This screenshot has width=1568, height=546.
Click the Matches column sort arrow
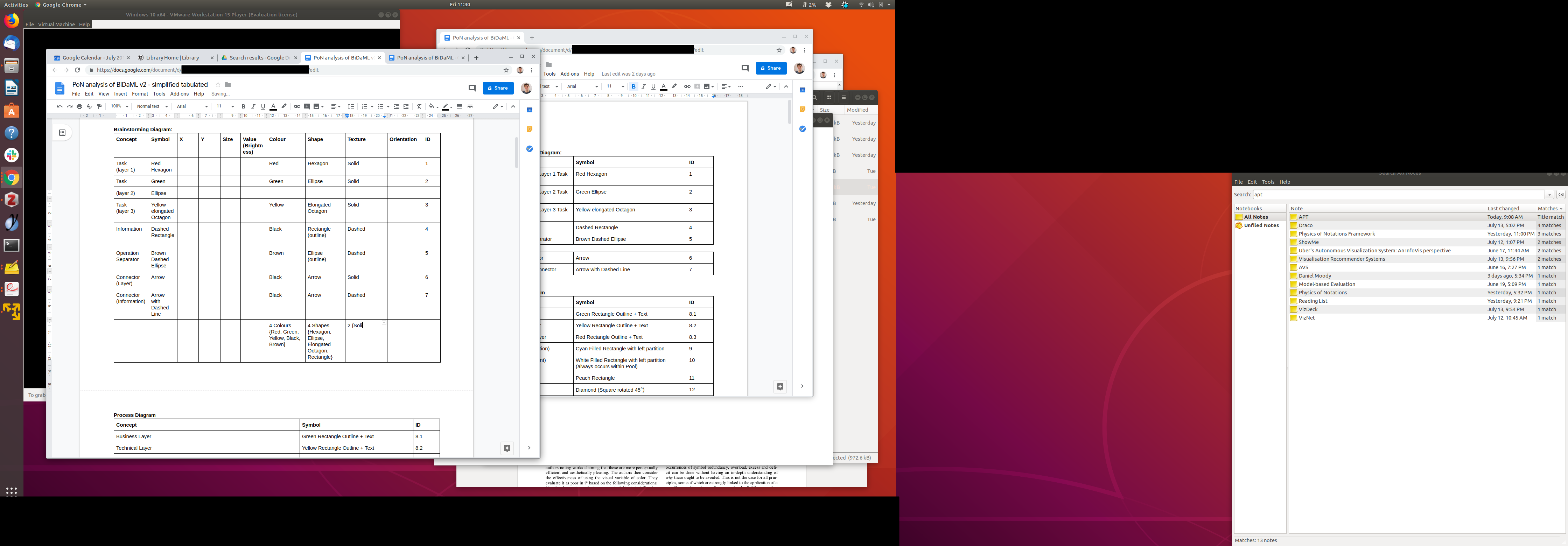click(x=1561, y=209)
